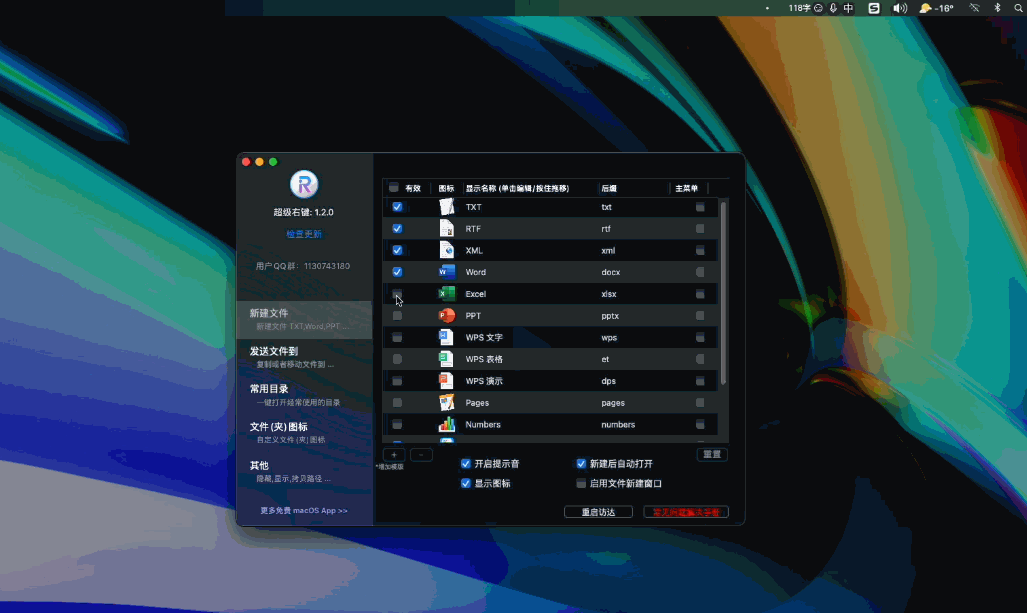Click the docx suffix cell
Screen dimensions: 1027x613
tap(610, 272)
